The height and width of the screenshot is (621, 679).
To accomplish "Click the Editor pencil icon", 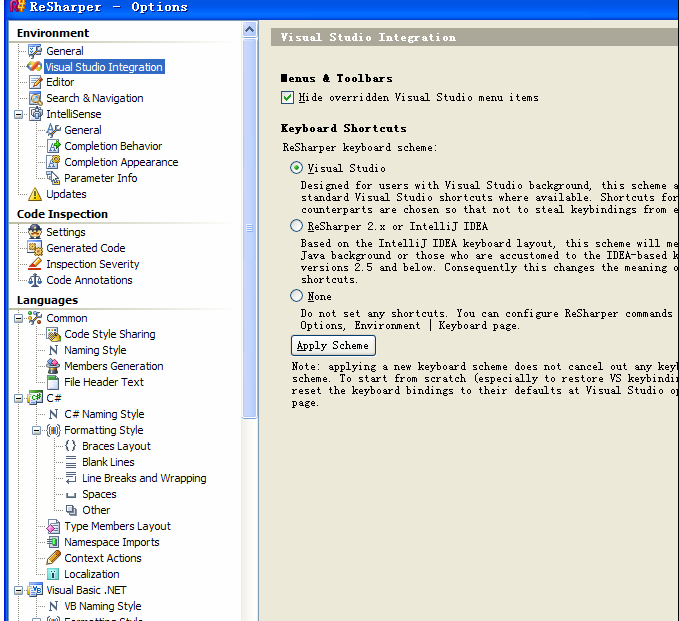I will coord(35,82).
